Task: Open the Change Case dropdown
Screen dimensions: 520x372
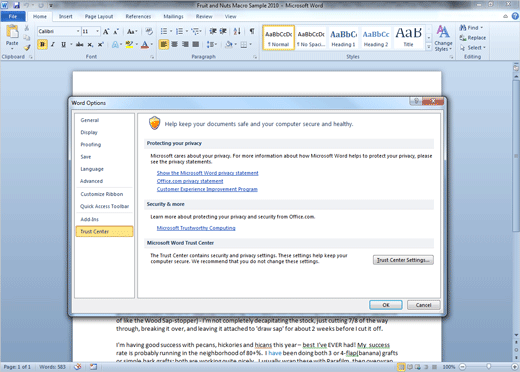Action: click(132, 32)
